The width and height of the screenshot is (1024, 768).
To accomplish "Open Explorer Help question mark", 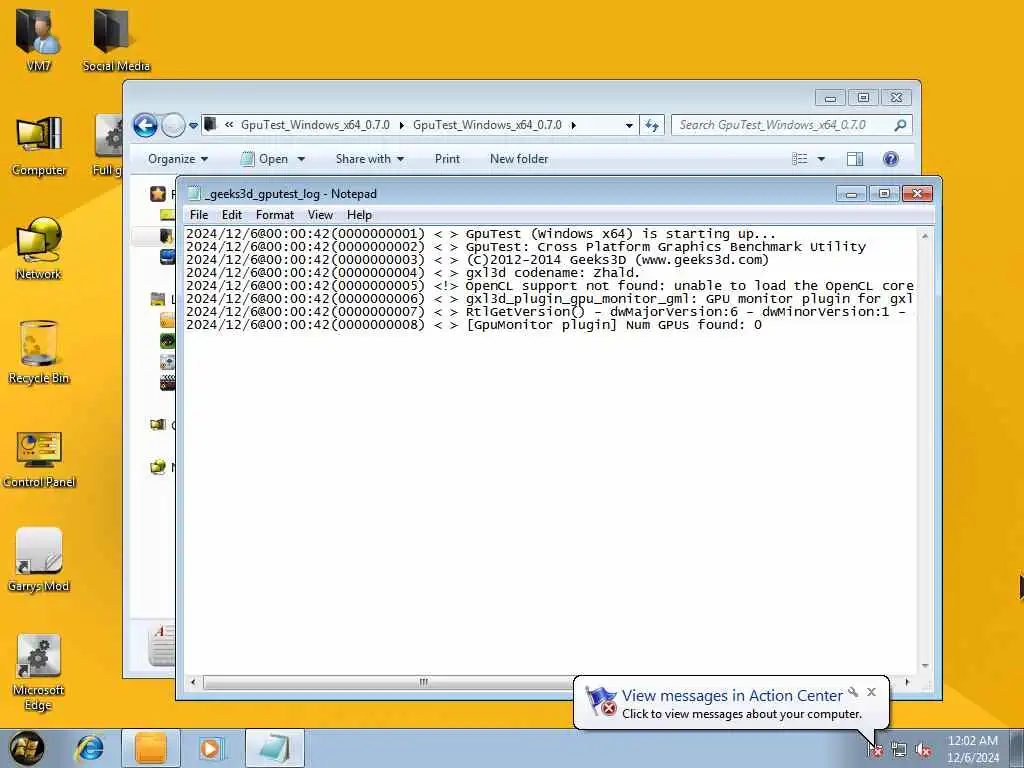I will coord(890,159).
